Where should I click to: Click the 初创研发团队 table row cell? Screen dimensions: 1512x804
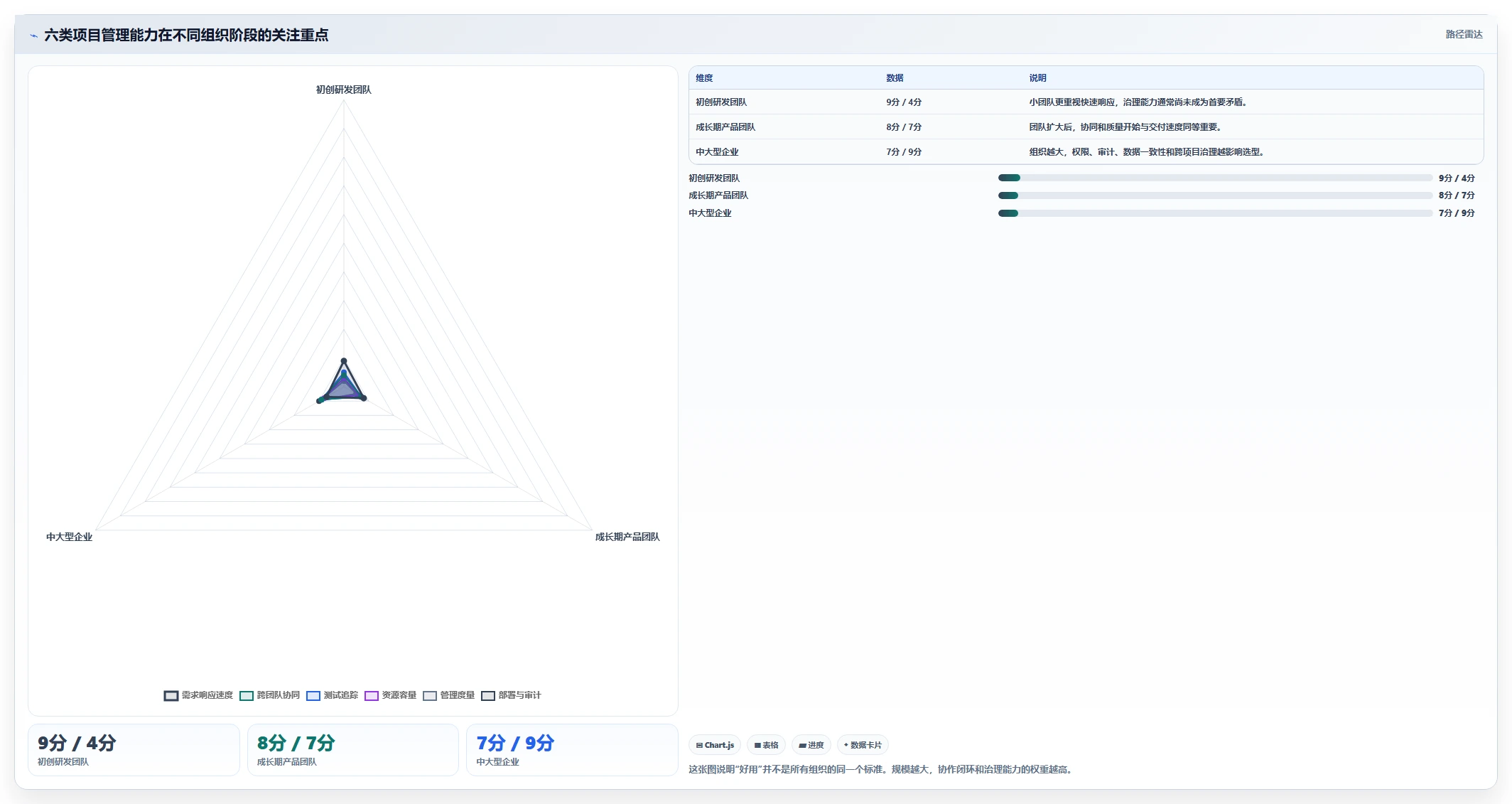(x=721, y=102)
